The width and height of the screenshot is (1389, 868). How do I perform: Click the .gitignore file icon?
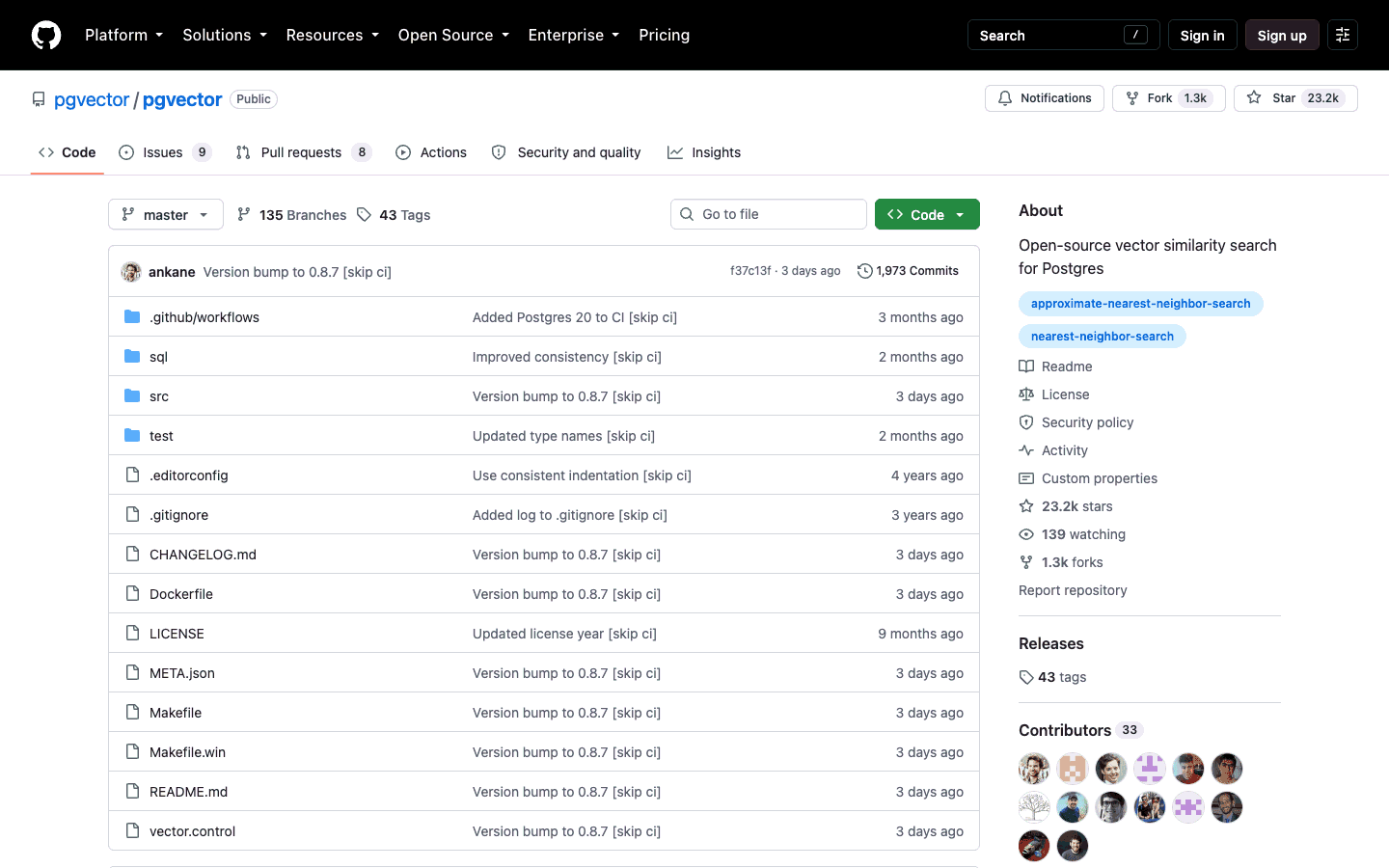tap(132, 515)
